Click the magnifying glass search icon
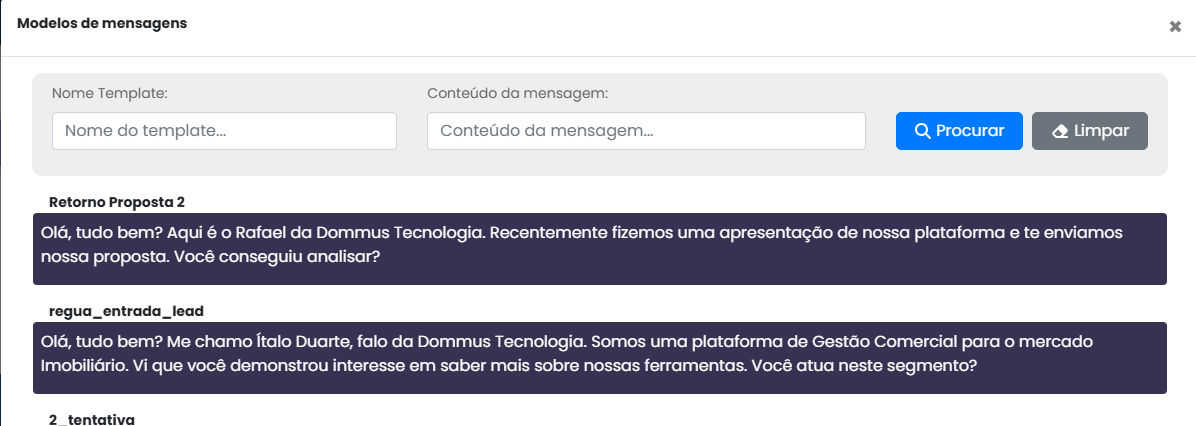 pos(922,131)
